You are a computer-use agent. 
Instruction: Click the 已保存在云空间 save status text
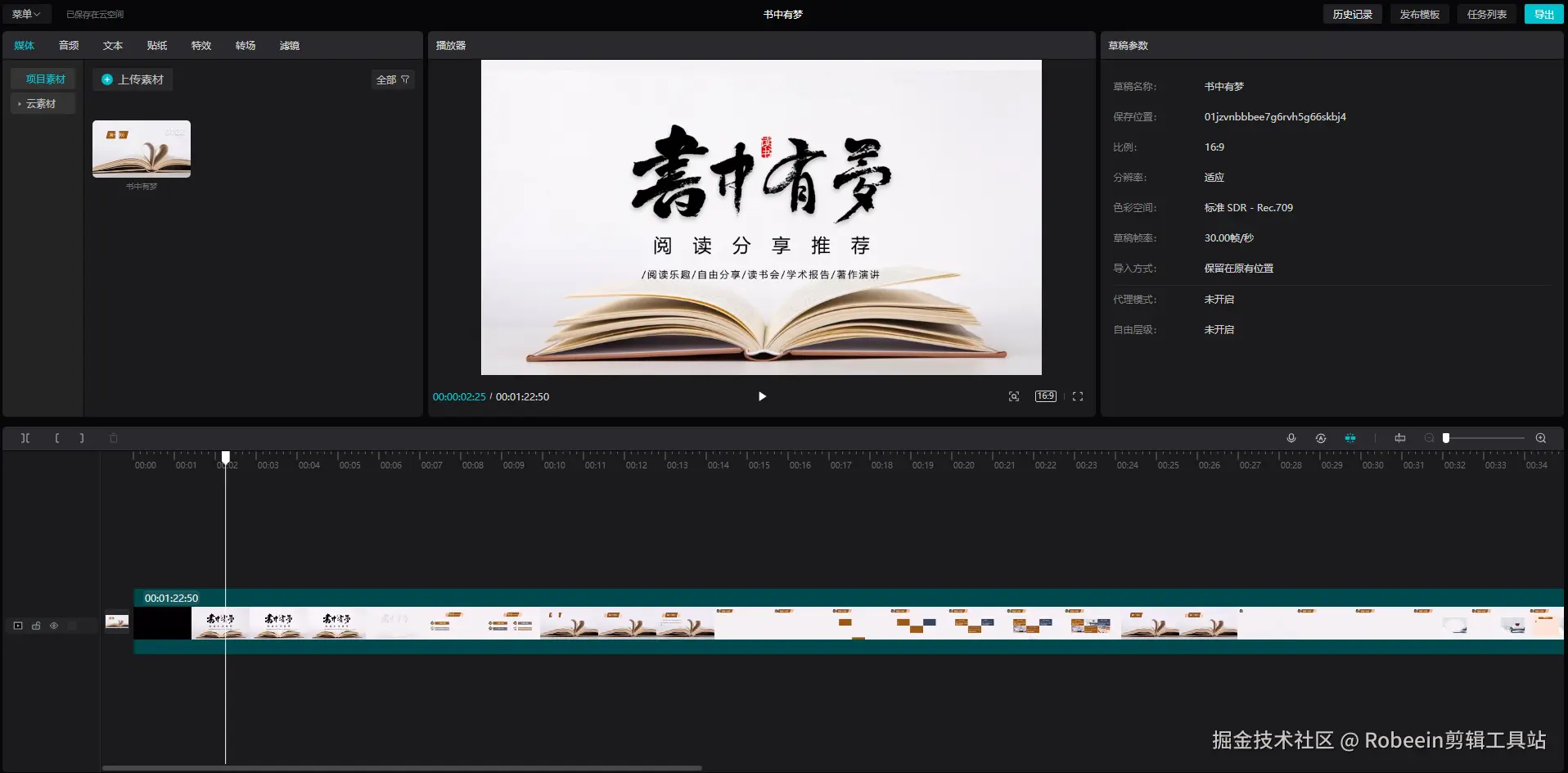click(x=95, y=14)
